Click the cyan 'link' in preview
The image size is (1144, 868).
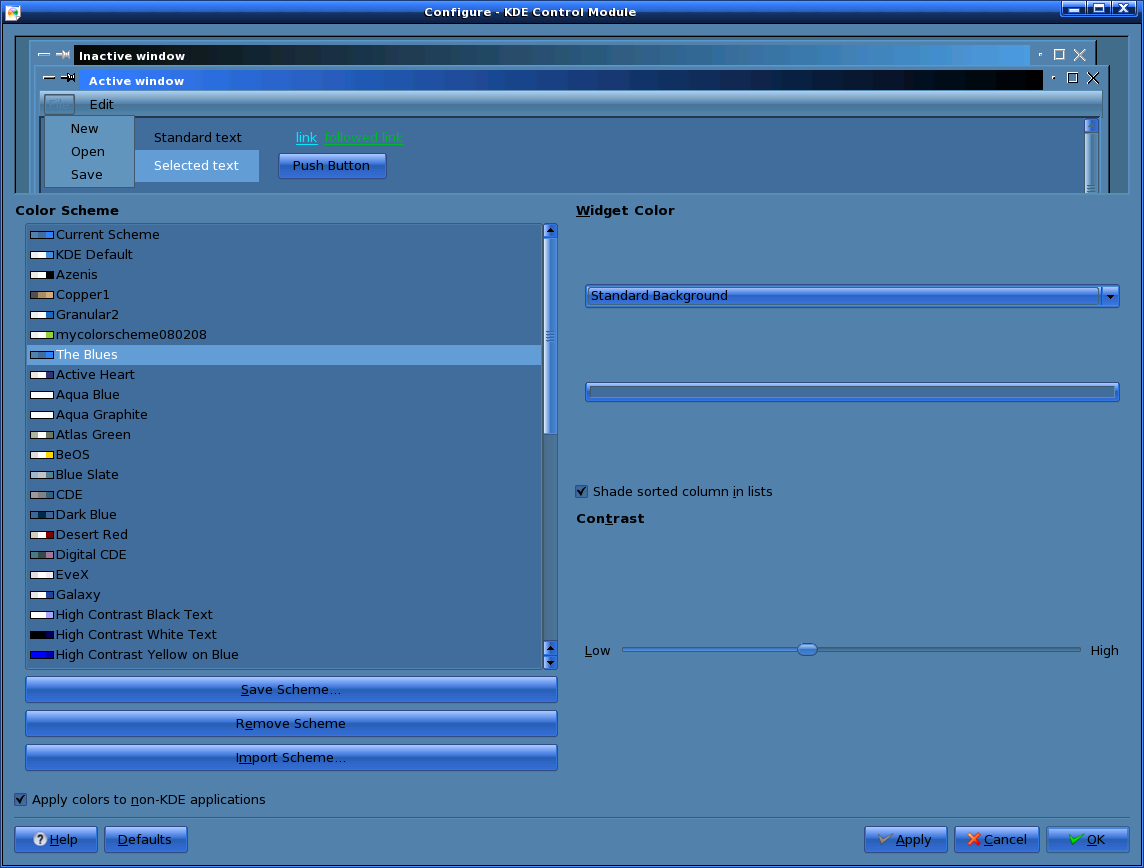[306, 138]
